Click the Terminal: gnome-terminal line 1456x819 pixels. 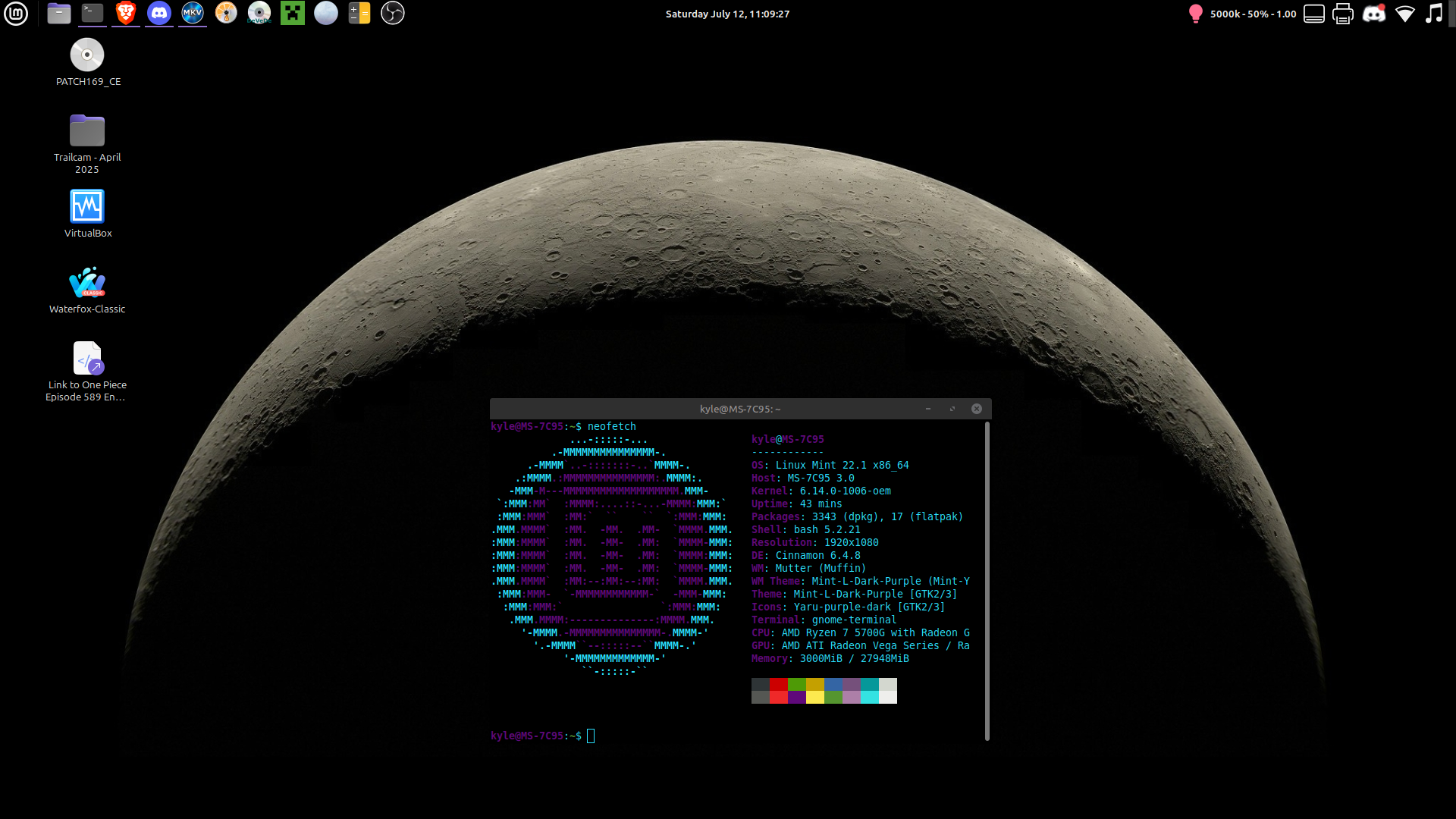pos(824,620)
